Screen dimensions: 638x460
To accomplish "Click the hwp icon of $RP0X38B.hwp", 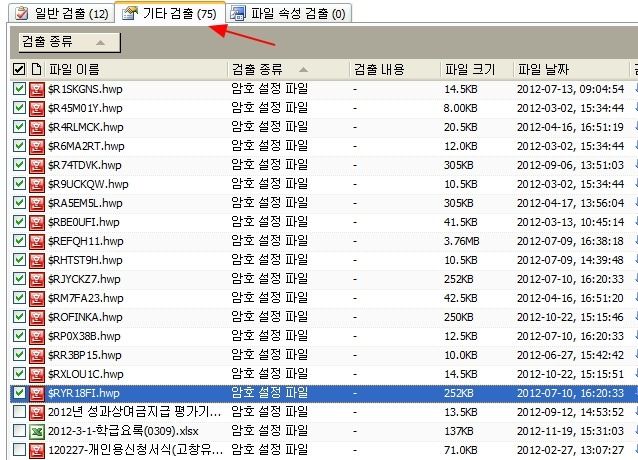I will [37, 336].
